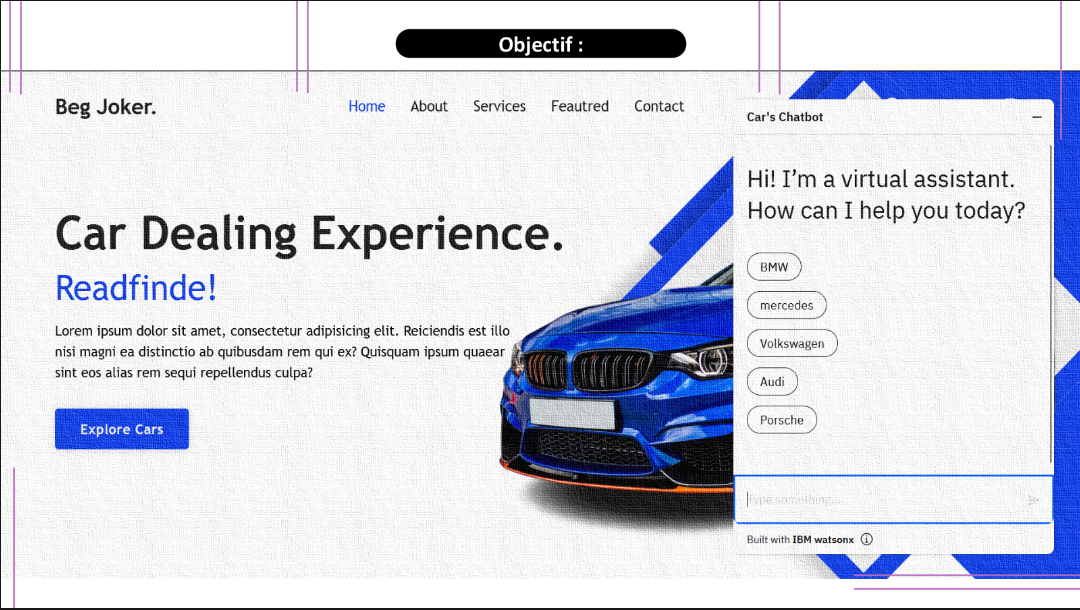The image size is (1080, 610).
Task: Open the Contact navigation link
Action: coord(658,106)
